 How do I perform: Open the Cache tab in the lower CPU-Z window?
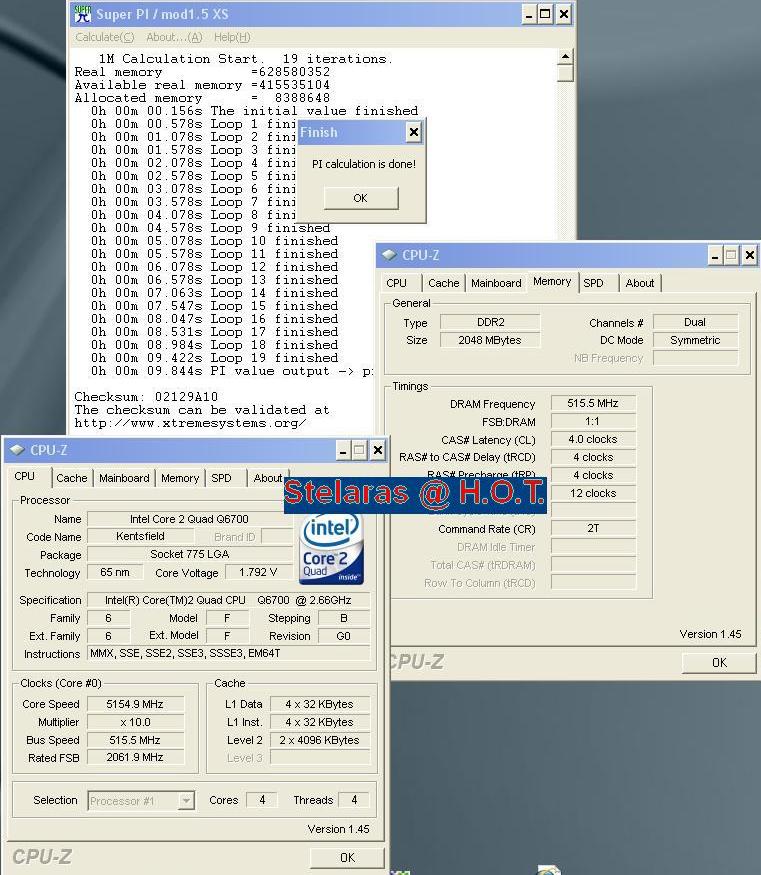pyautogui.click(x=71, y=478)
